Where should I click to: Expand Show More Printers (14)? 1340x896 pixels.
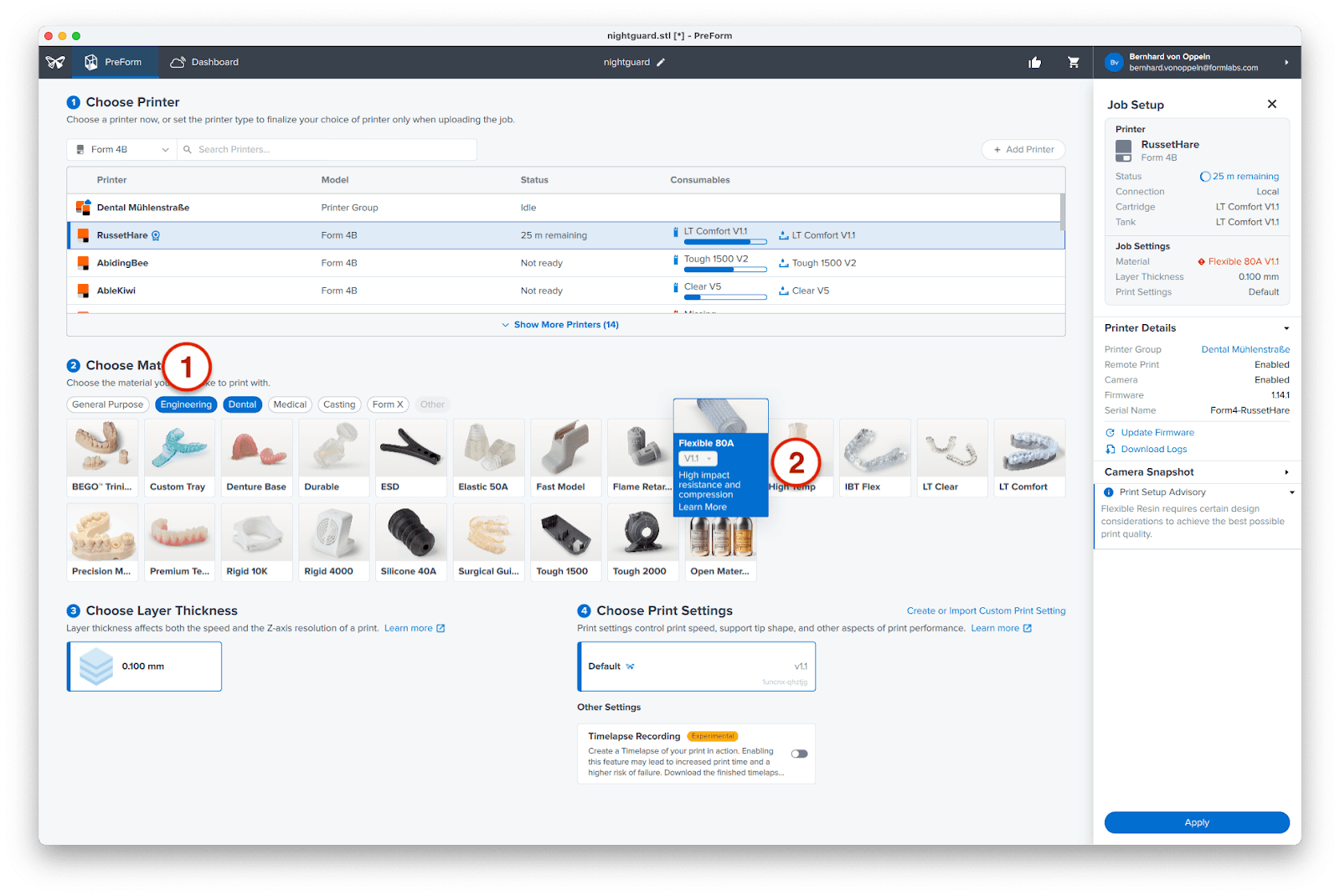click(x=560, y=325)
